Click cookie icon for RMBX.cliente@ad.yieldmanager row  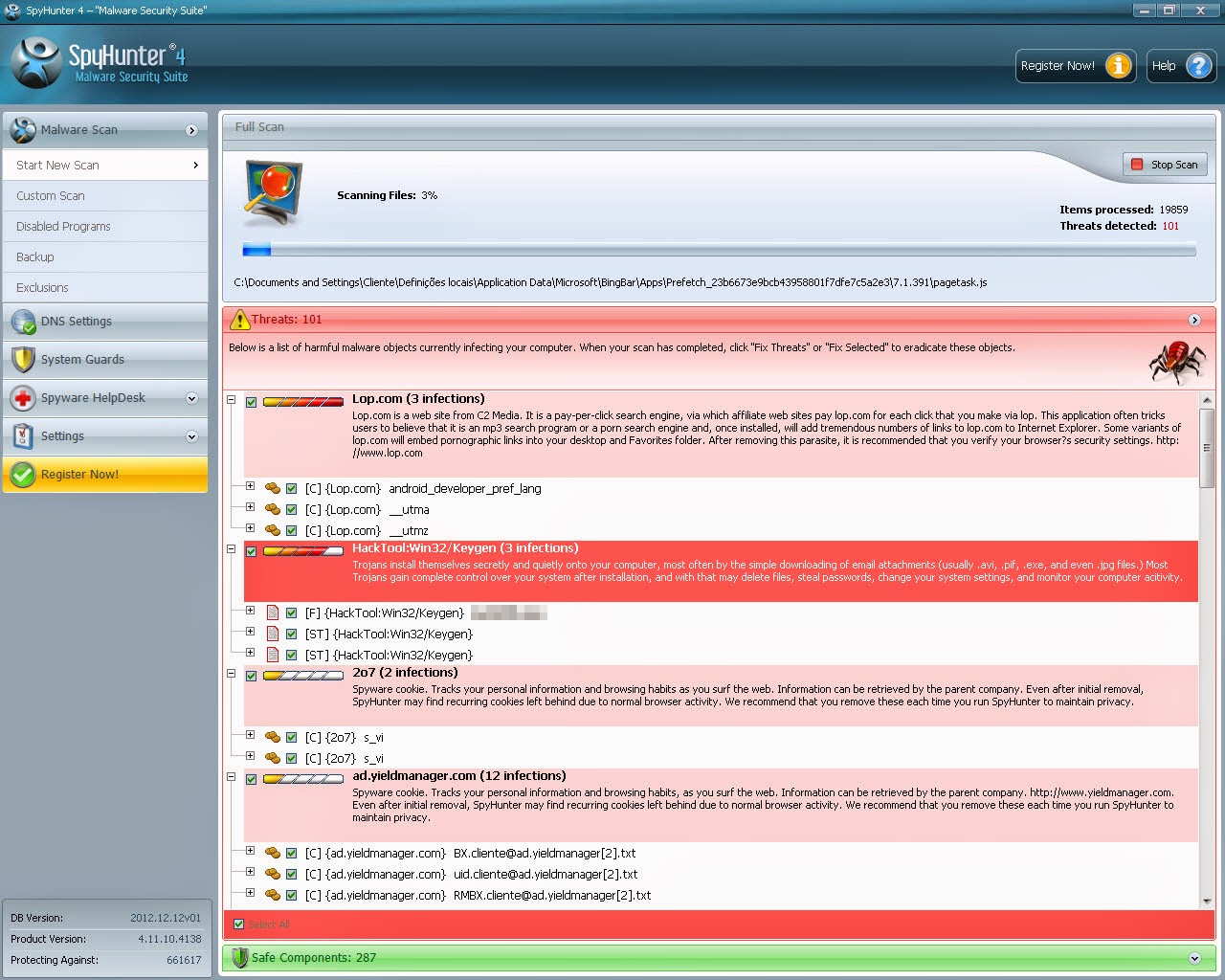273,895
